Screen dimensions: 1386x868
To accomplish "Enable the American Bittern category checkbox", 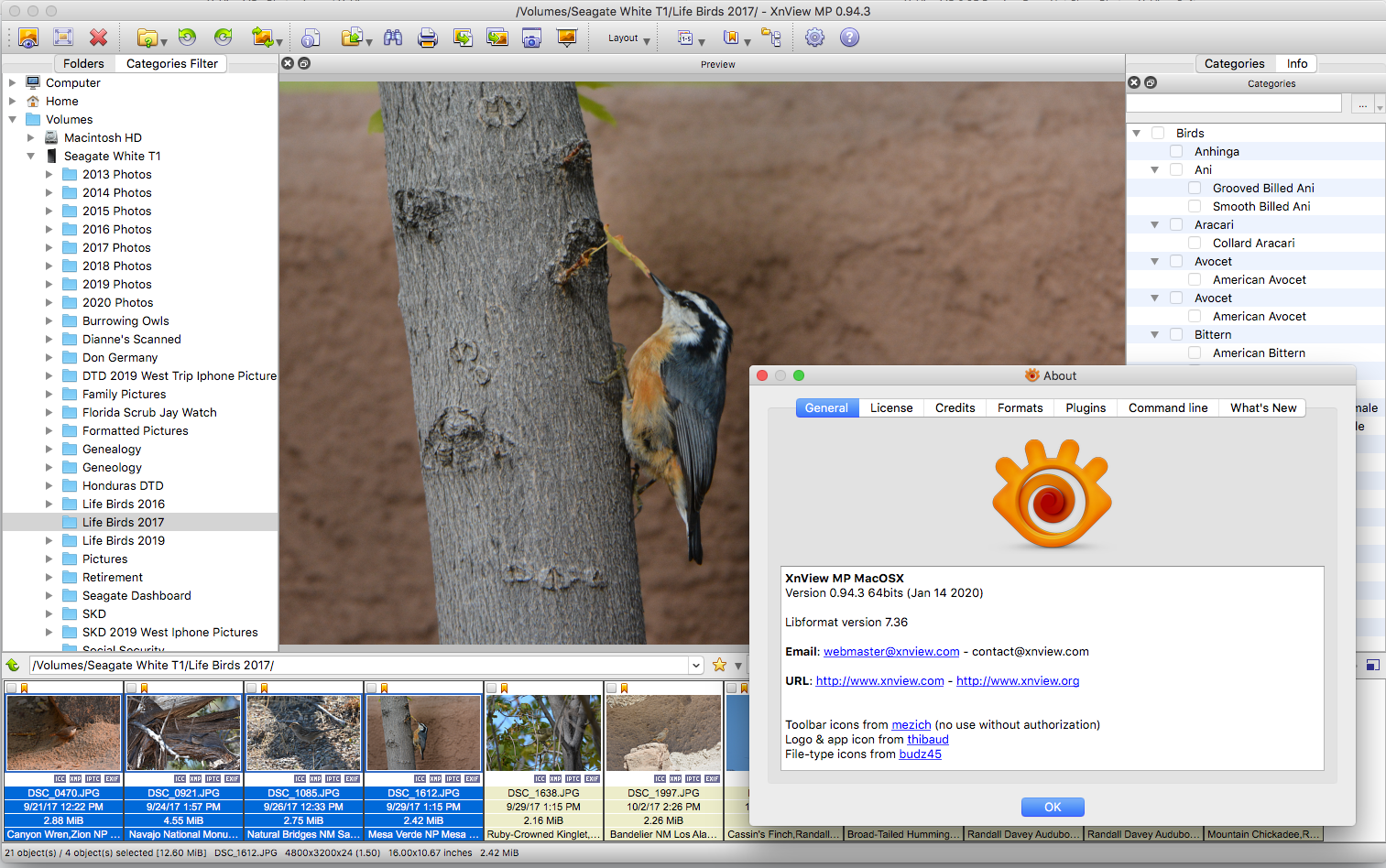I will (x=1195, y=353).
